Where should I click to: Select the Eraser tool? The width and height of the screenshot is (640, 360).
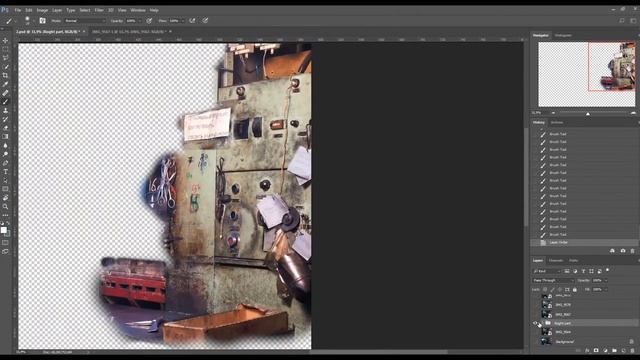click(5, 128)
